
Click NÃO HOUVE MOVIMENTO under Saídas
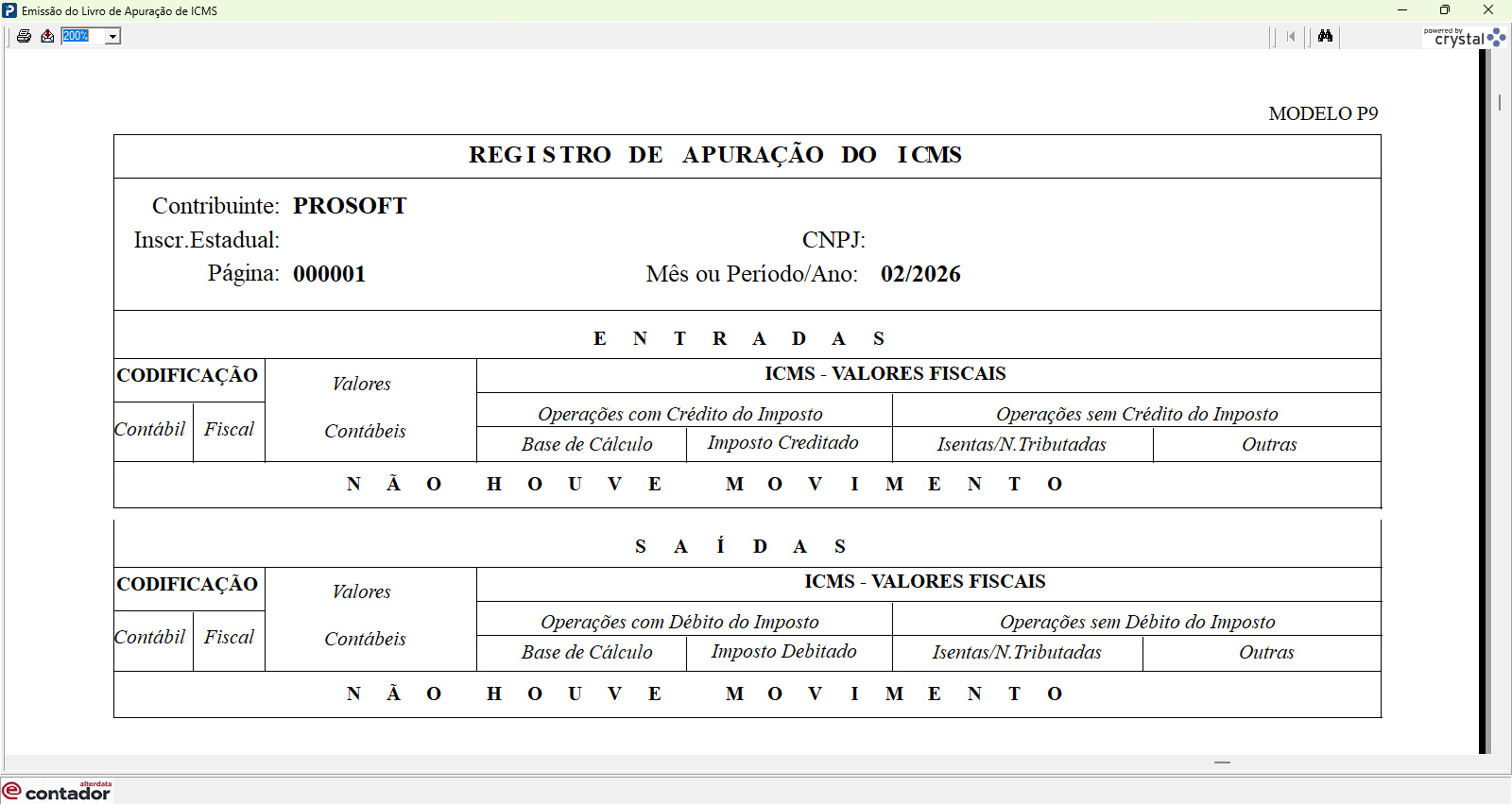[x=705, y=694]
